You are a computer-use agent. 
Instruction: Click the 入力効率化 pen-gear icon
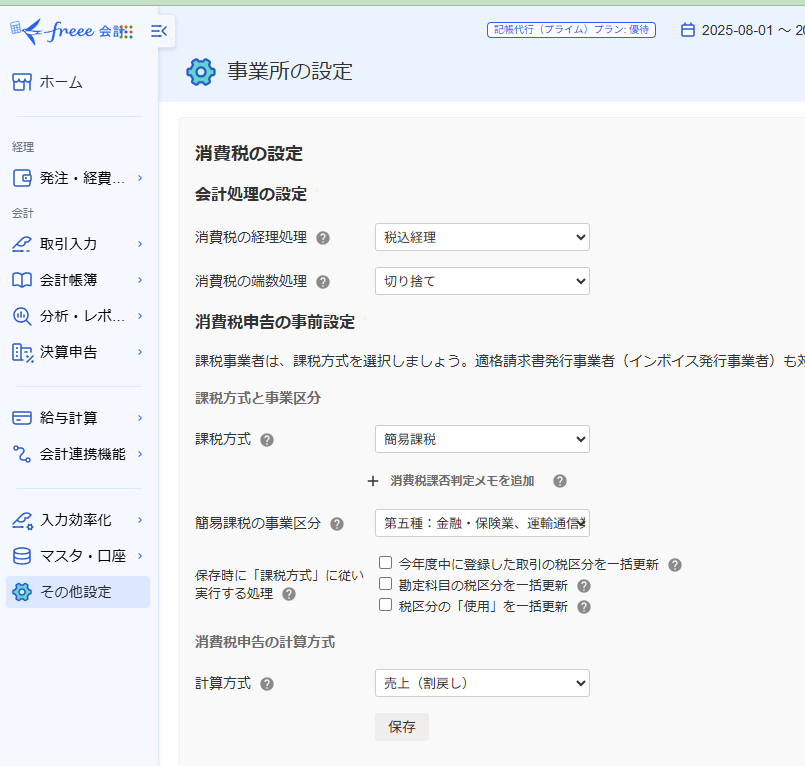[22, 520]
